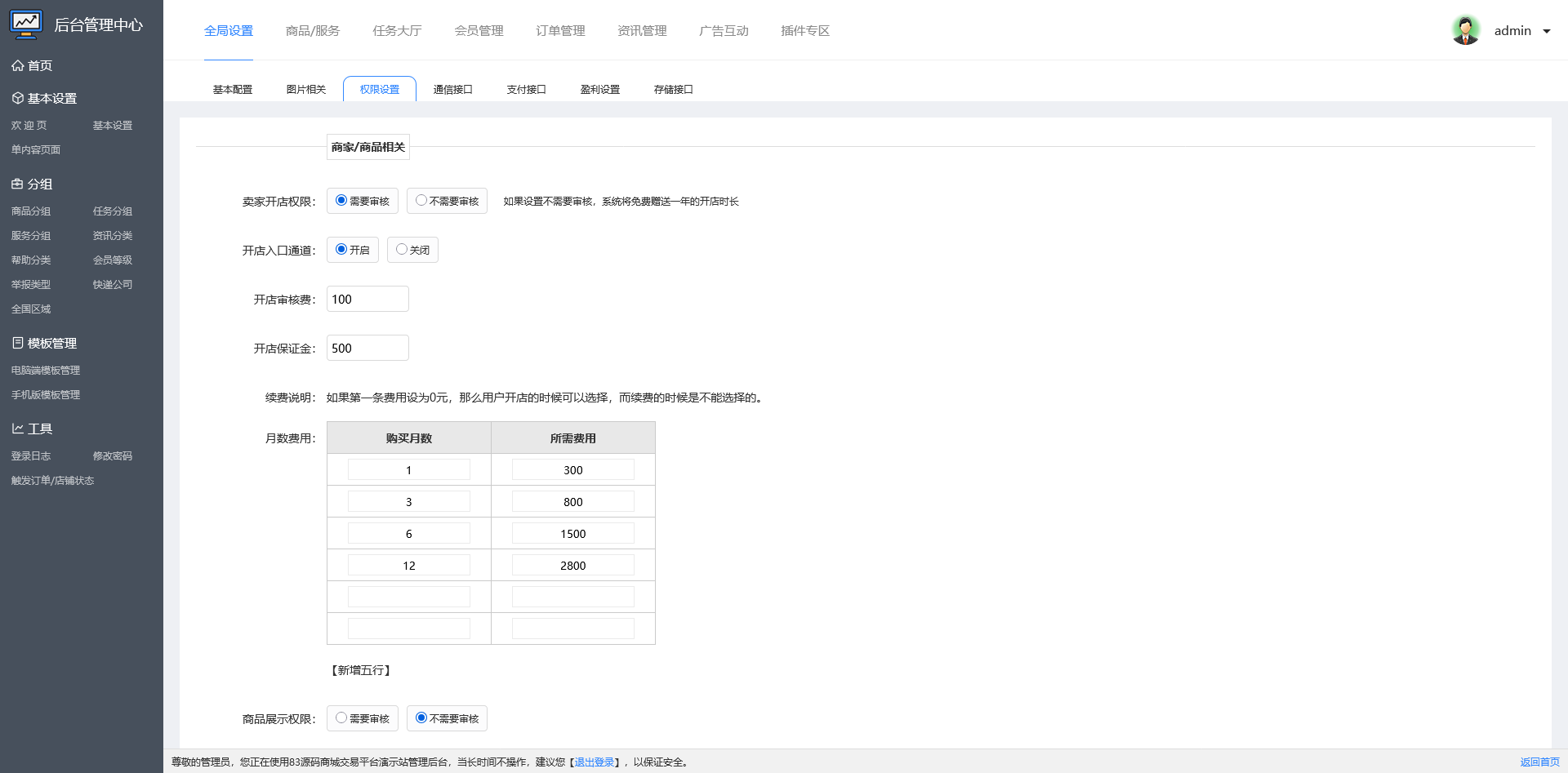Open 快递公司 in the sidebar

pyautogui.click(x=113, y=284)
